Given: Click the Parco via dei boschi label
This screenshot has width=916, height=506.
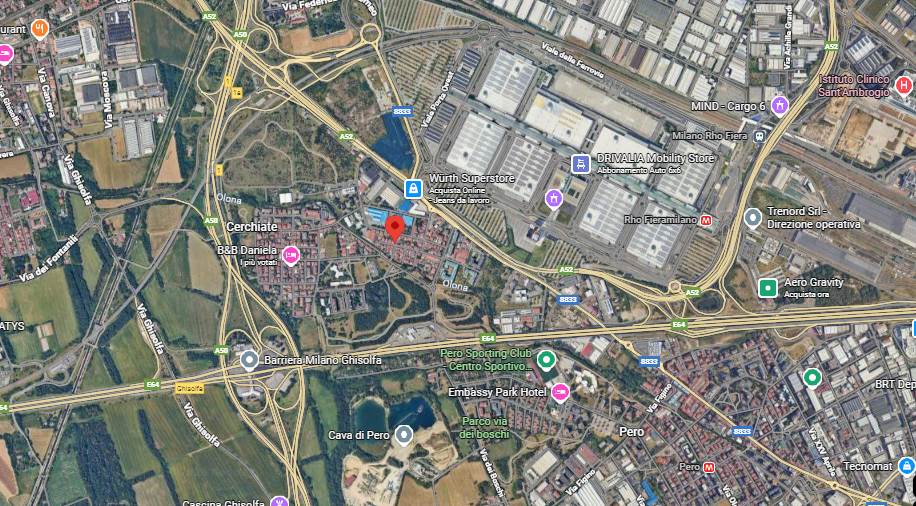Looking at the screenshot, I should point(484,428).
